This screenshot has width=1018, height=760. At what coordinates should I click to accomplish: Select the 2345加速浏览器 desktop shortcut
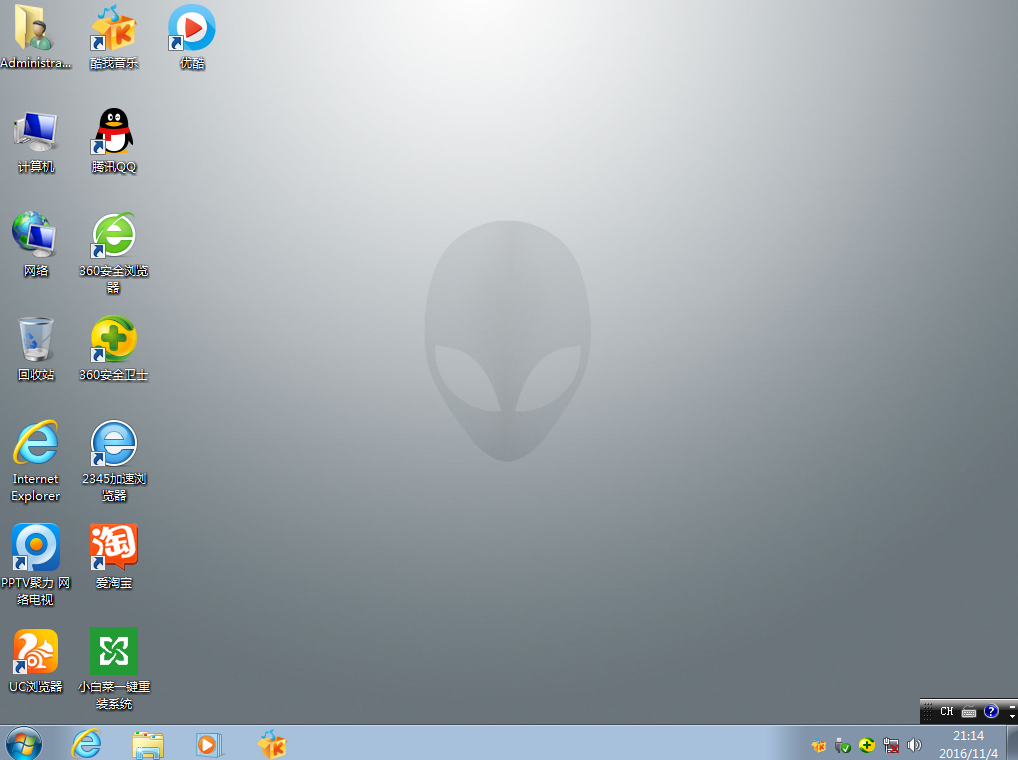tap(114, 461)
